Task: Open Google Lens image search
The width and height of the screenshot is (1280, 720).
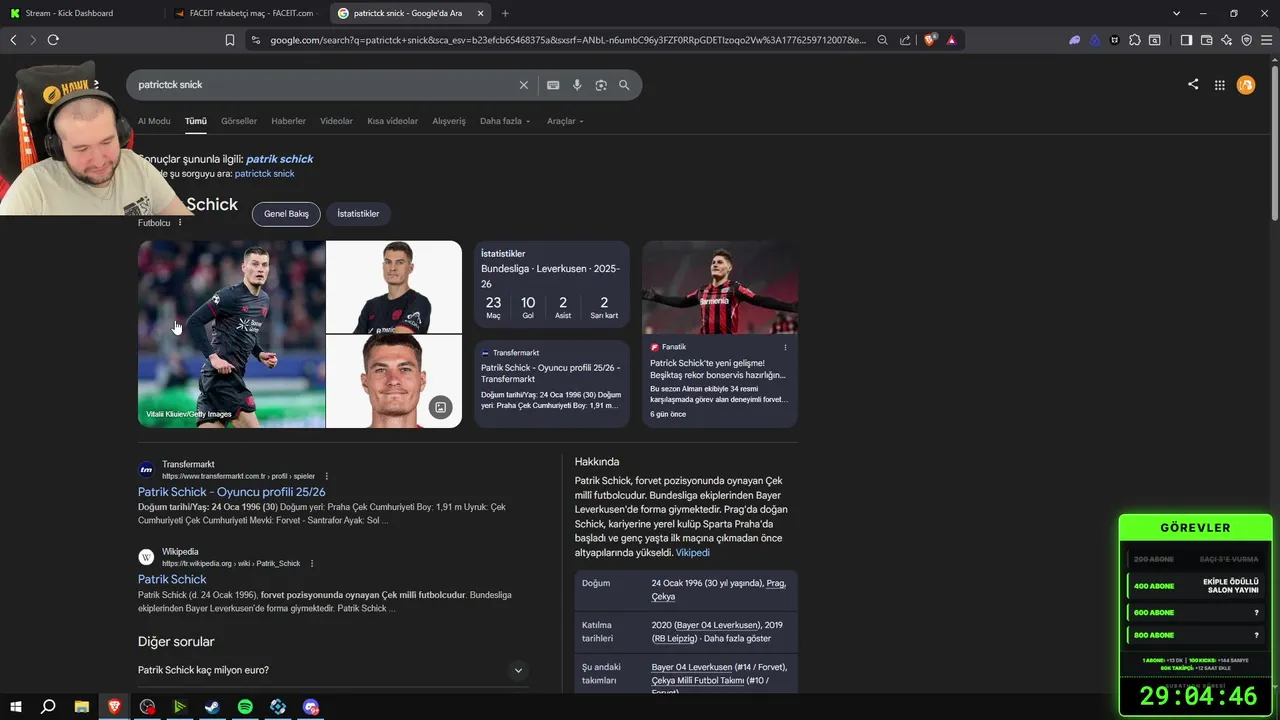Action: pos(601,85)
